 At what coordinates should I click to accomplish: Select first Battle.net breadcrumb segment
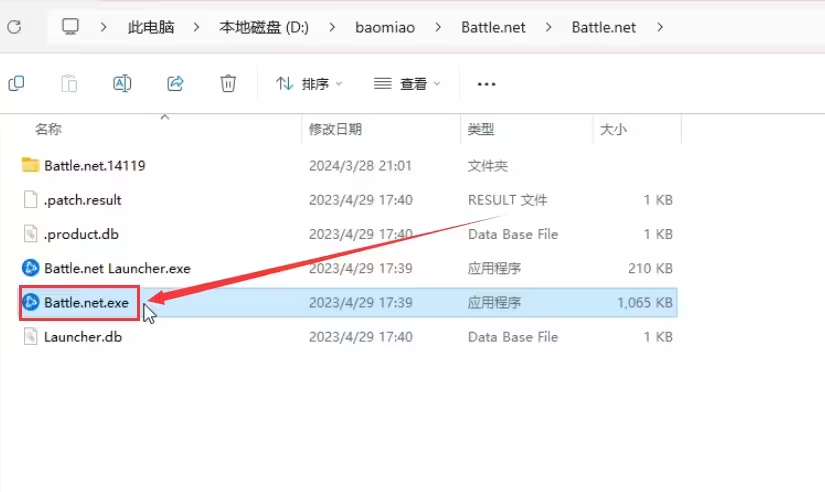493,27
